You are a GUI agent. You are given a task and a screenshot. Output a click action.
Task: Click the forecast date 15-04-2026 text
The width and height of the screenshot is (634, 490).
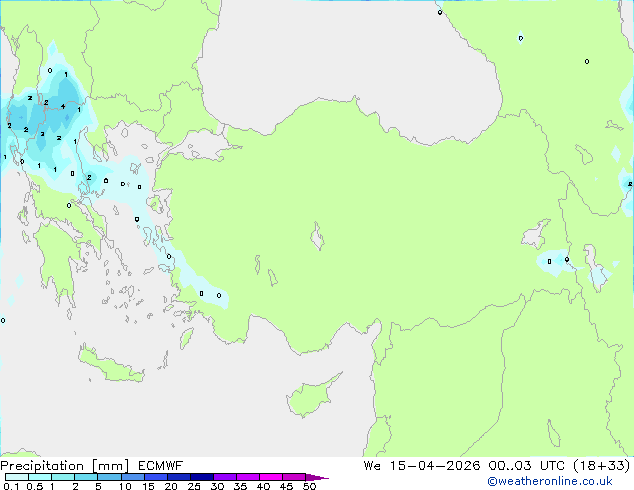click(x=435, y=466)
